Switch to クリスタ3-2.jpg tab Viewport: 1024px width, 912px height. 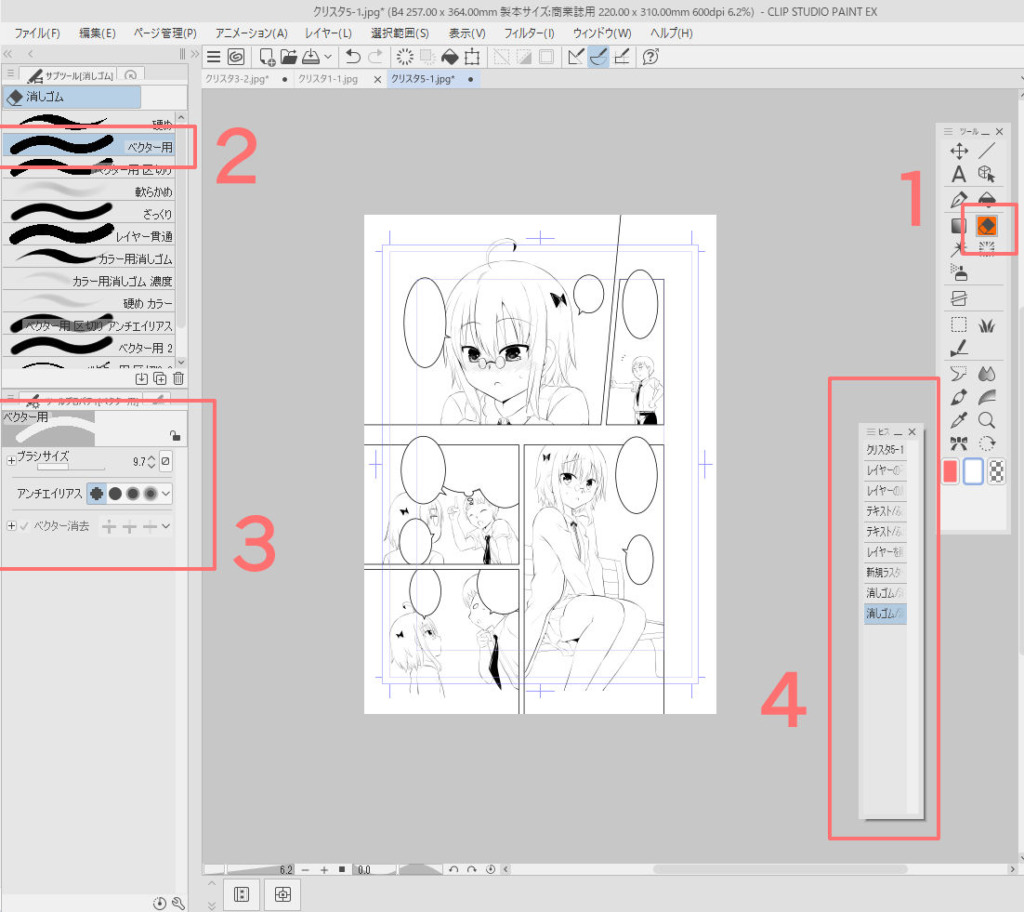coord(236,79)
